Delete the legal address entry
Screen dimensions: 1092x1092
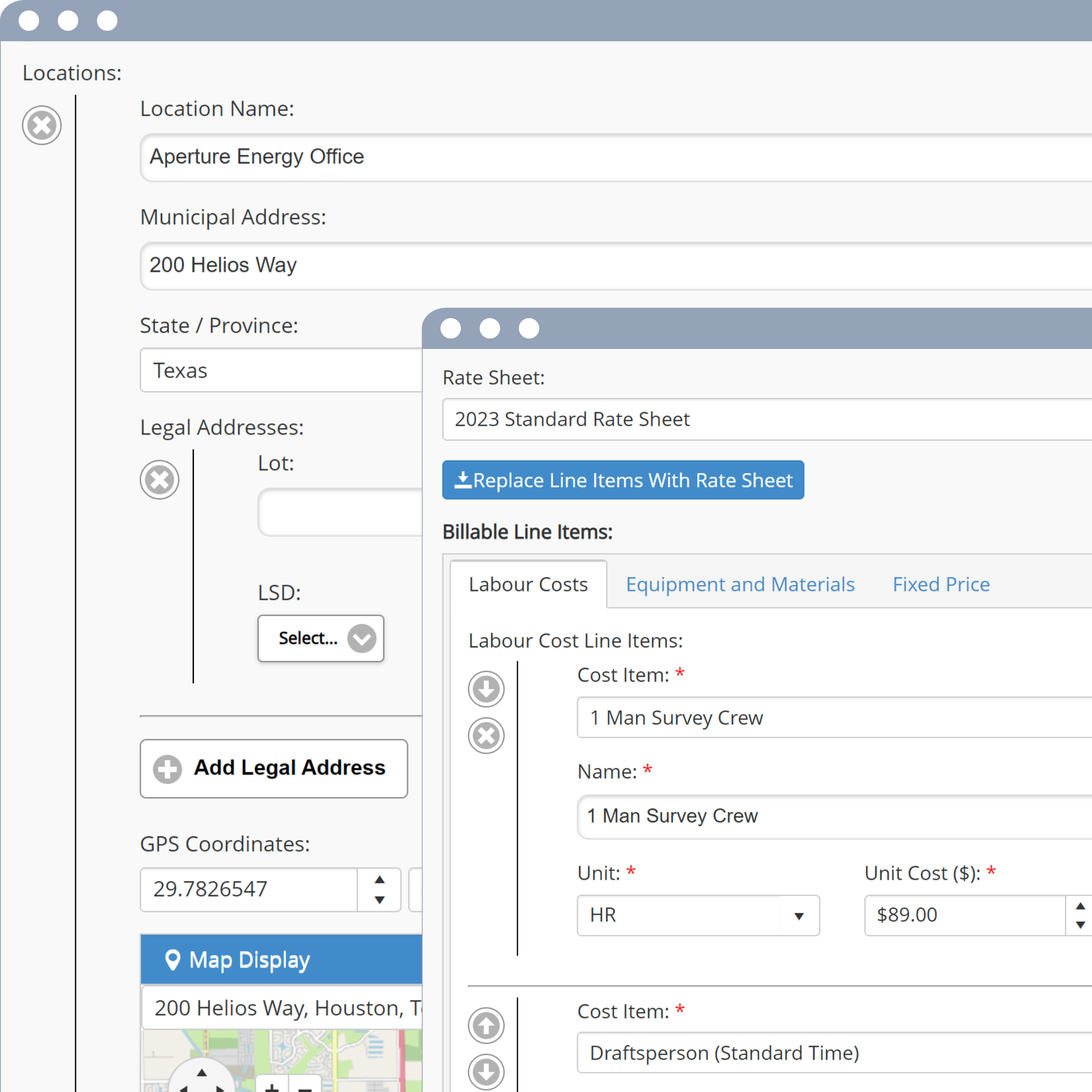click(159, 479)
